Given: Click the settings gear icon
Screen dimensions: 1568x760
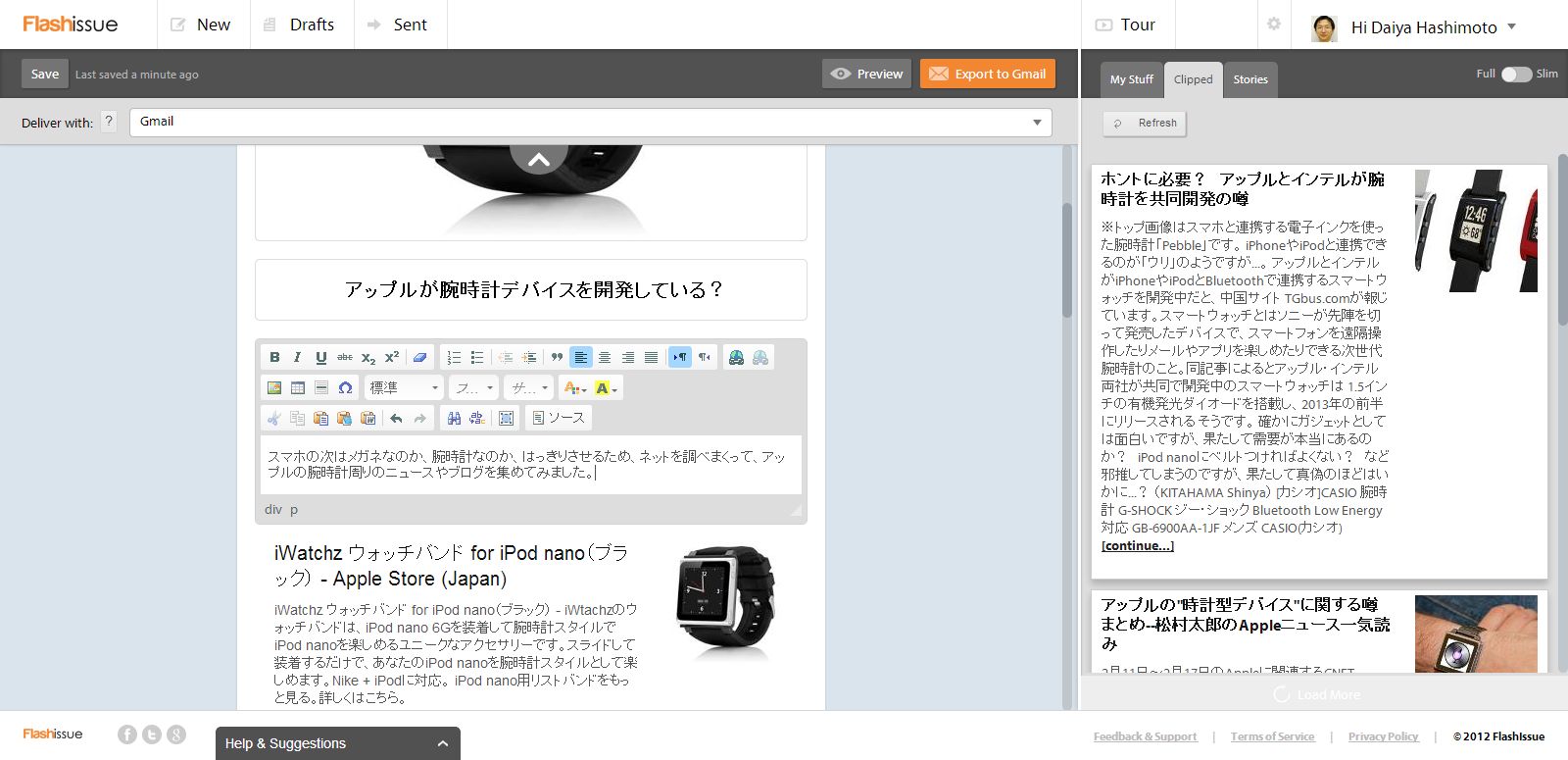Looking at the screenshot, I should 1274,25.
